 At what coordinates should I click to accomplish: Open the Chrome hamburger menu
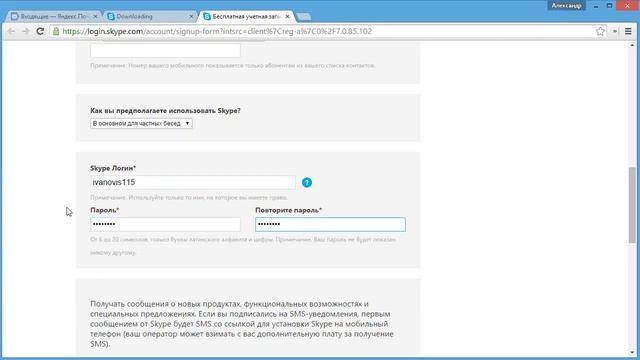tap(628, 31)
